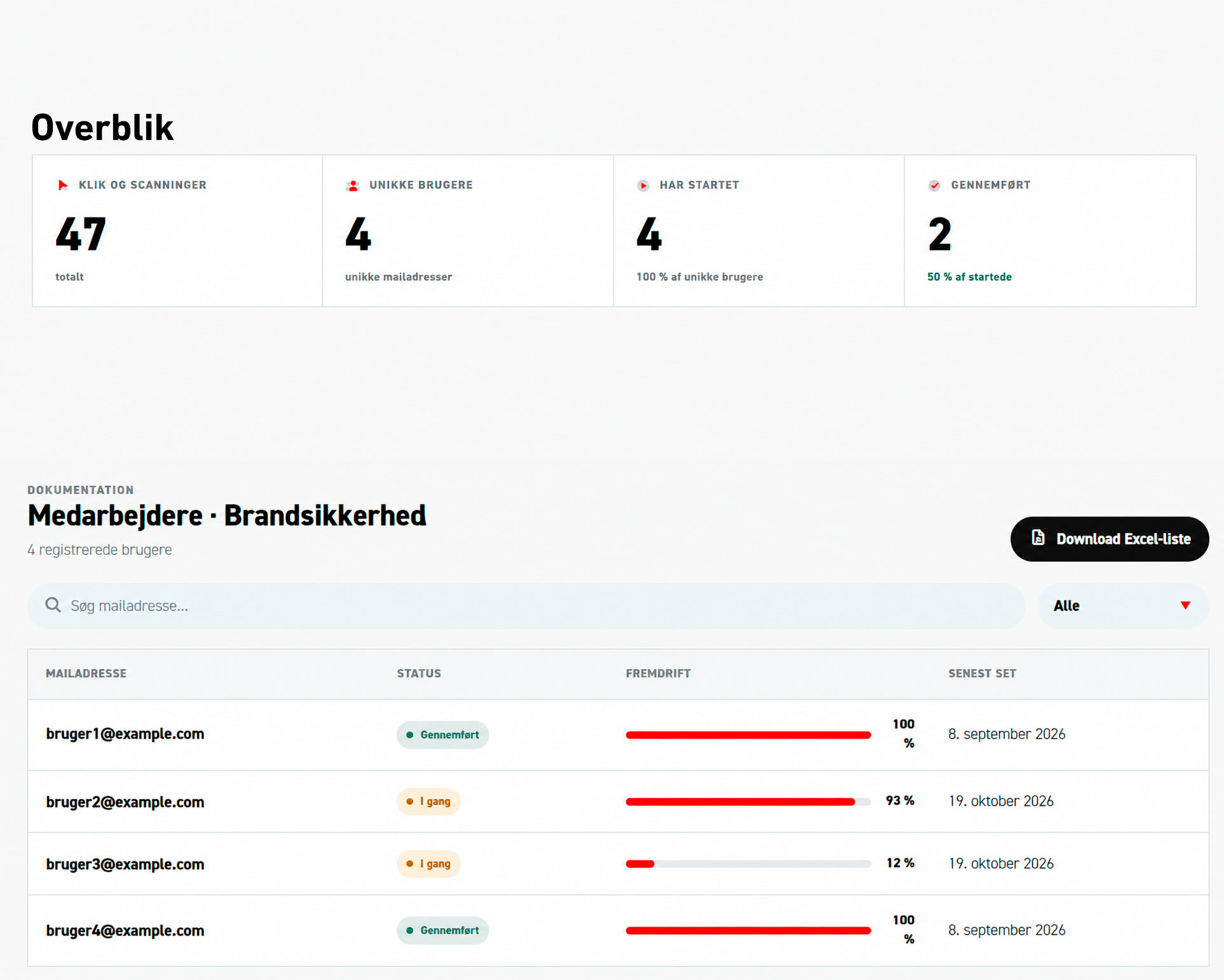Click the red flag icon beside Klik og scanninger
The width and height of the screenshot is (1224, 980).
62,185
